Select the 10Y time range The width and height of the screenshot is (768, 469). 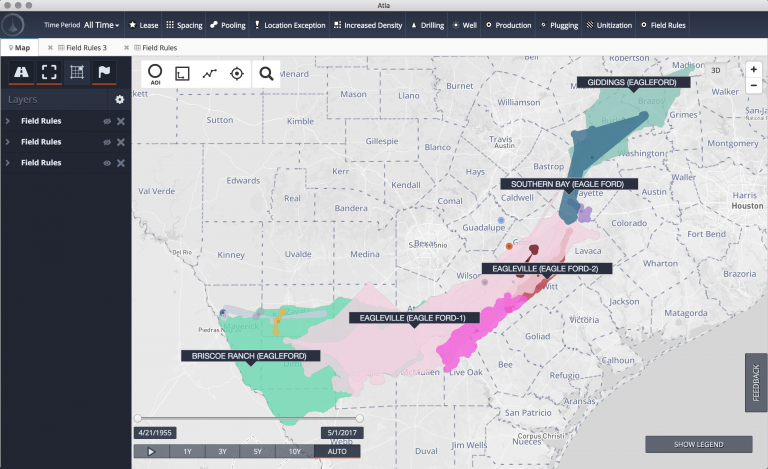click(x=294, y=451)
